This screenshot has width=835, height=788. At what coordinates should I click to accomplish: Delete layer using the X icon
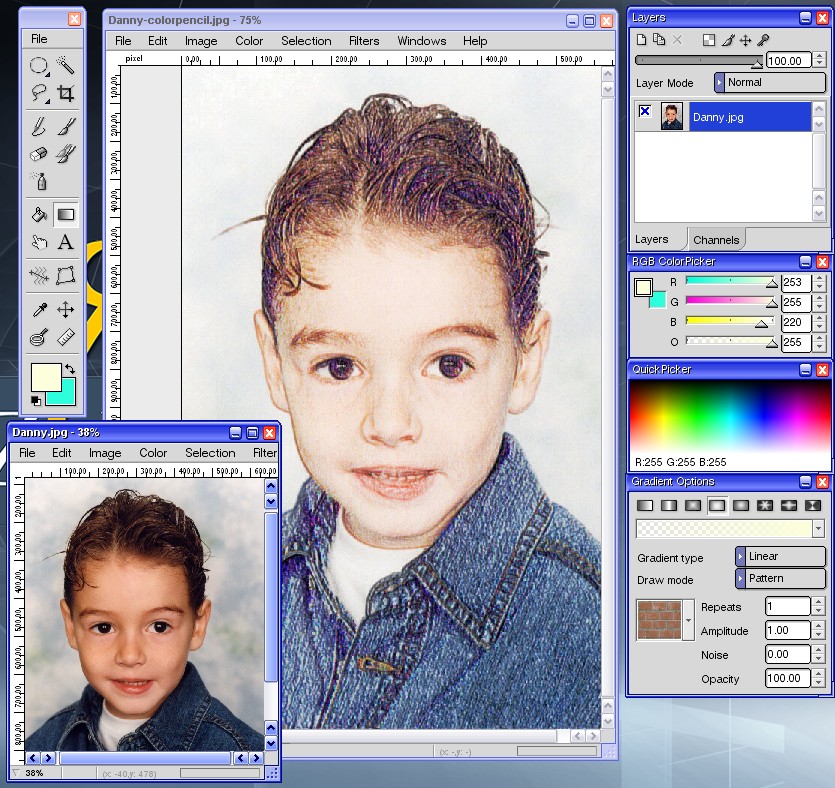point(677,40)
